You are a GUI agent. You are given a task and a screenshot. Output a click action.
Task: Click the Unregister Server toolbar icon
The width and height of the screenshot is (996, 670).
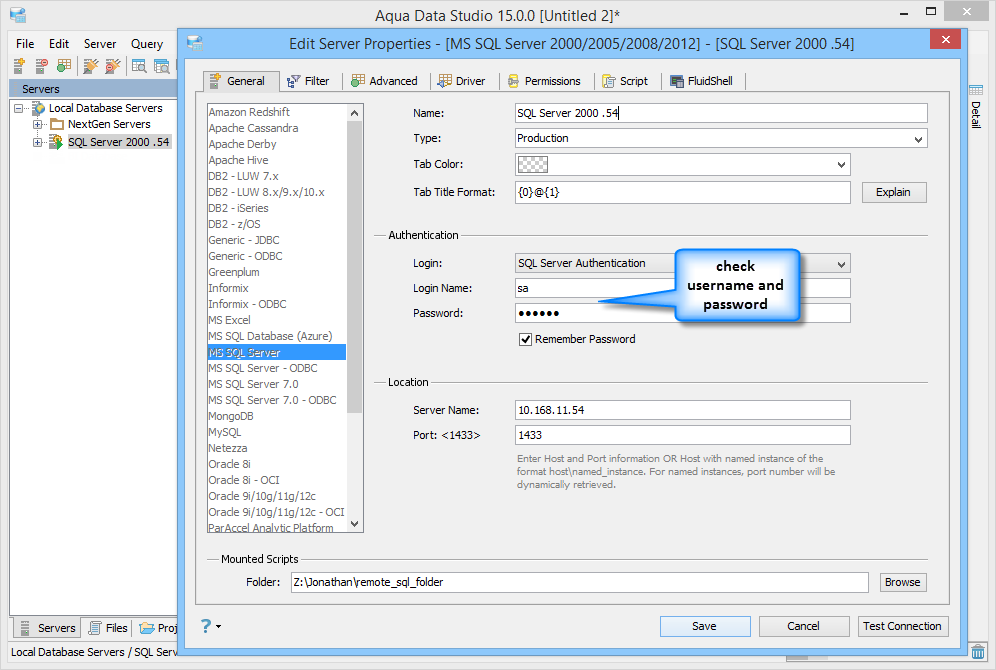41,65
